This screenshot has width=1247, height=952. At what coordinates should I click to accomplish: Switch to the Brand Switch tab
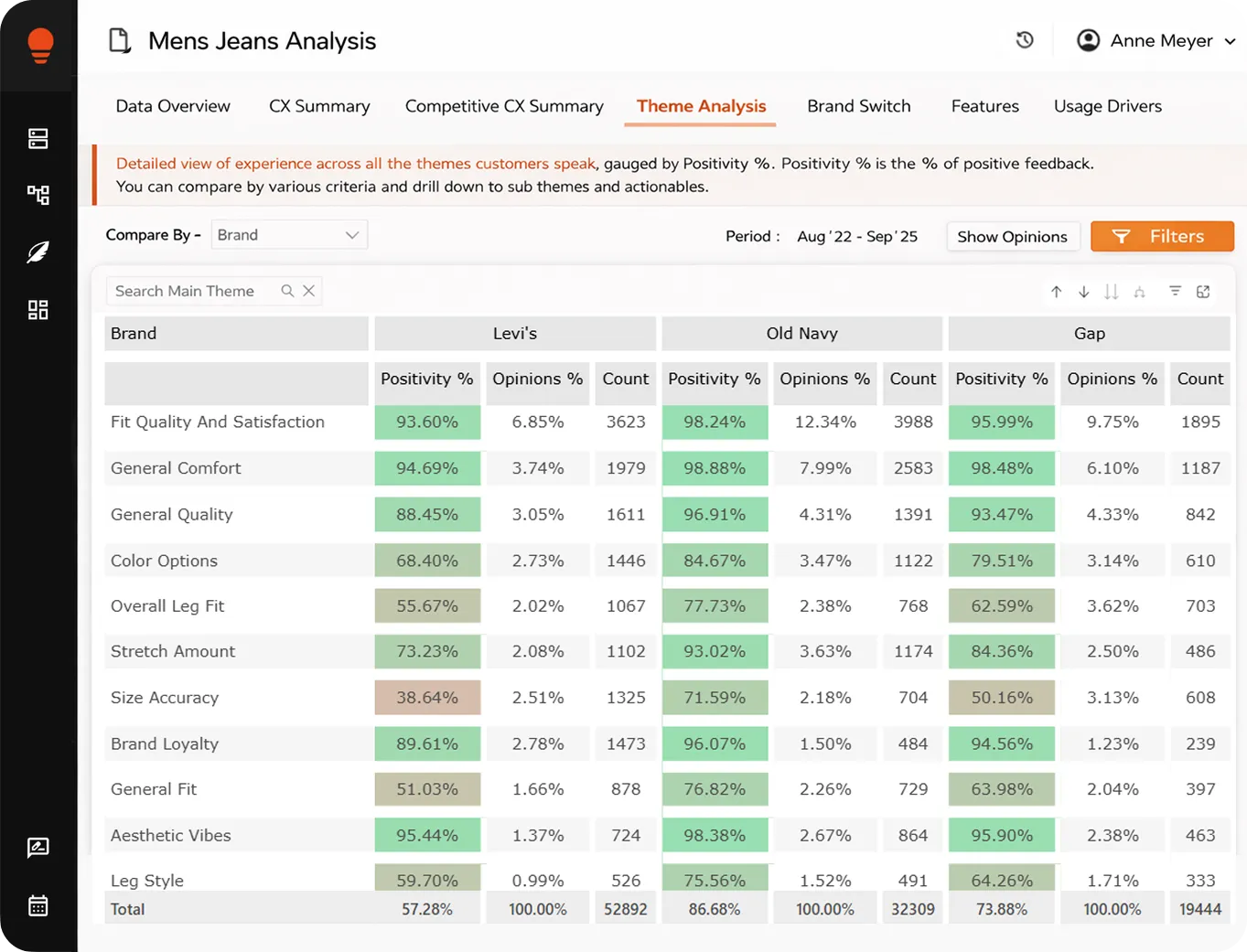858,106
